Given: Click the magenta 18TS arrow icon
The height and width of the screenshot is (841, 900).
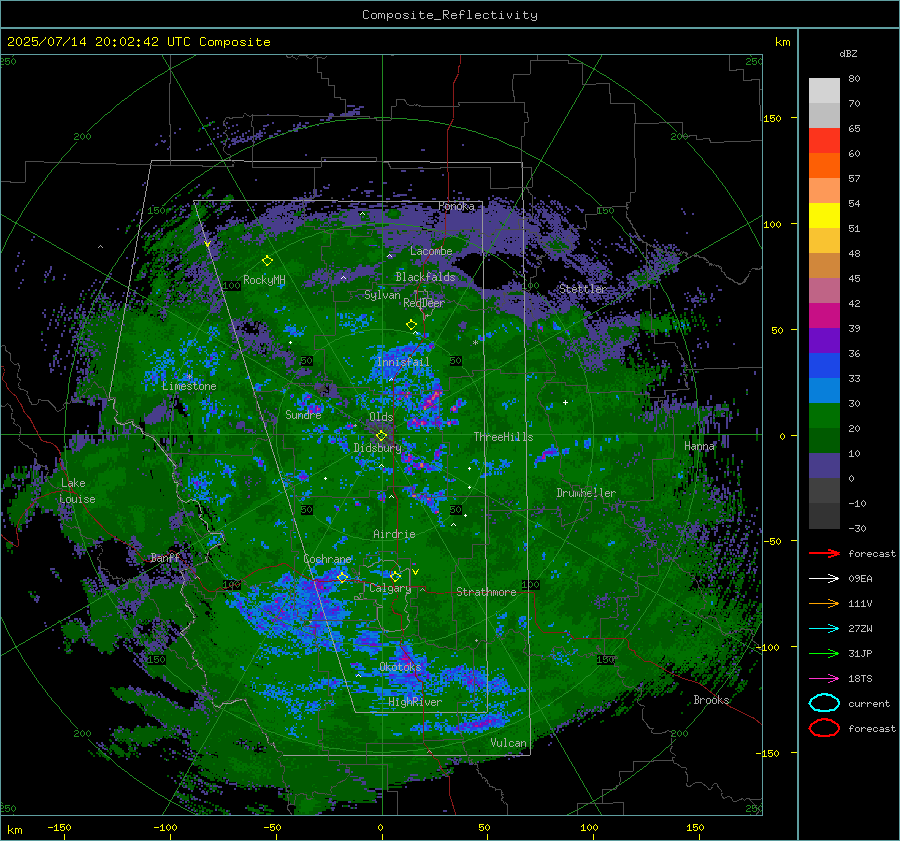Looking at the screenshot, I should click(x=824, y=678).
